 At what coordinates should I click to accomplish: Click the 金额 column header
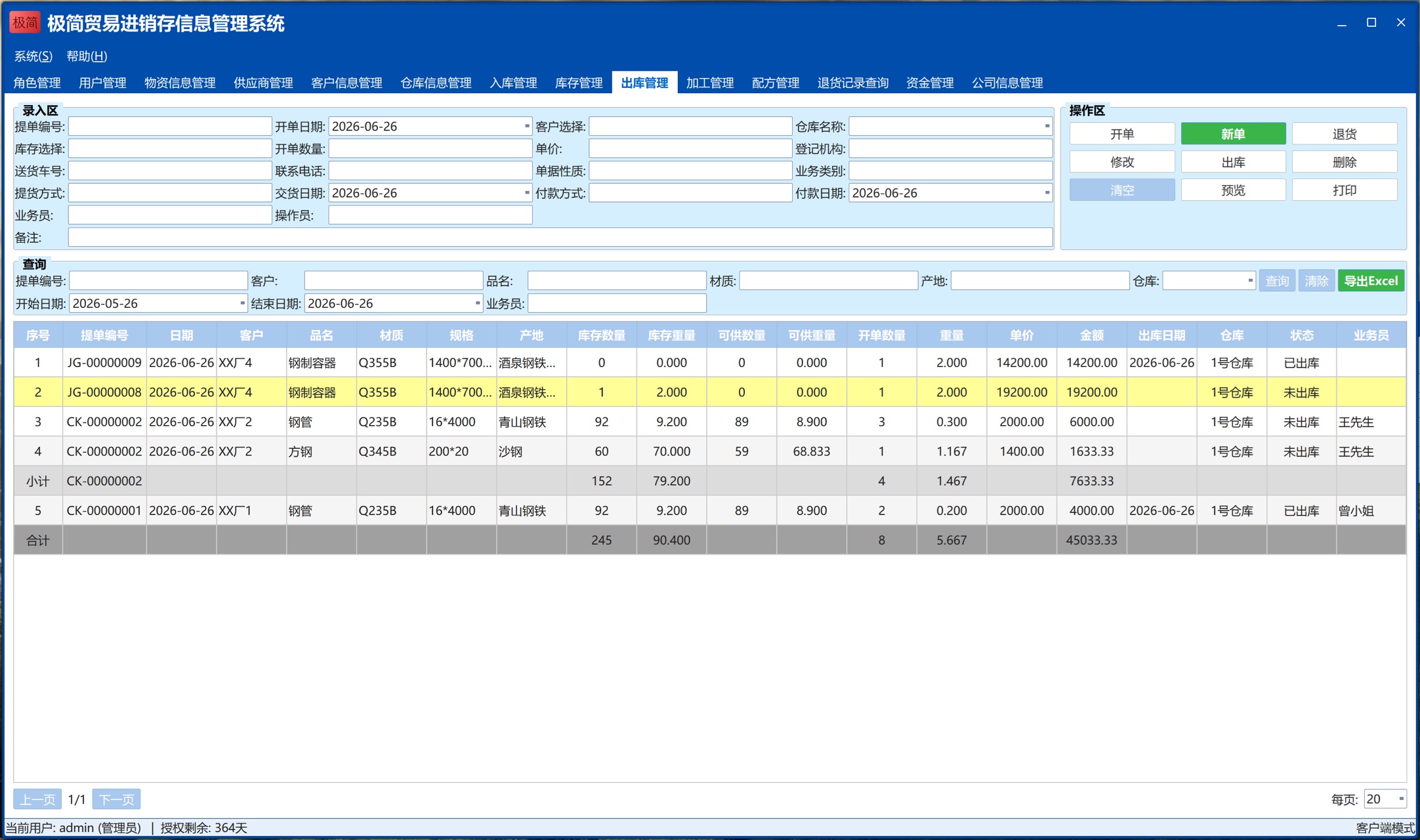coord(1092,335)
